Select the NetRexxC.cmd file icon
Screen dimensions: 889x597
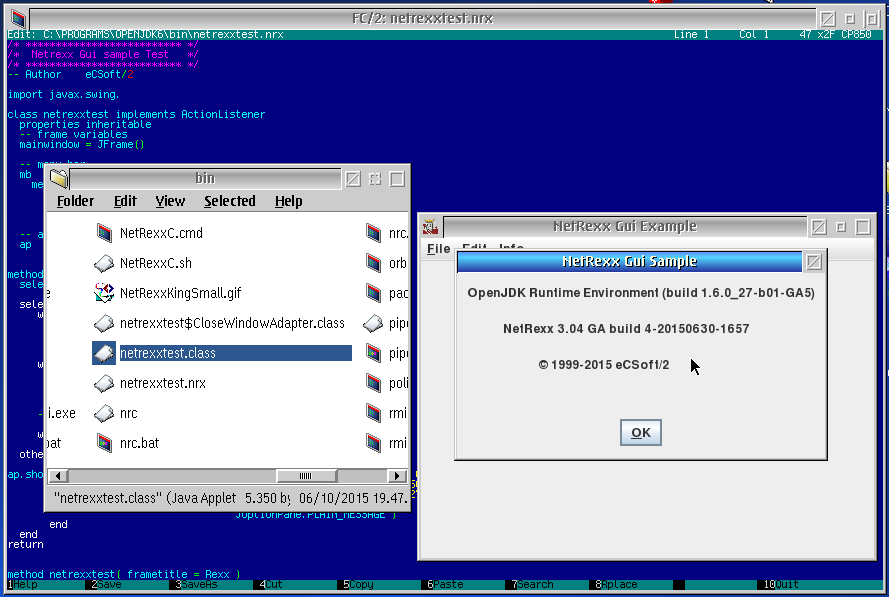[x=104, y=233]
